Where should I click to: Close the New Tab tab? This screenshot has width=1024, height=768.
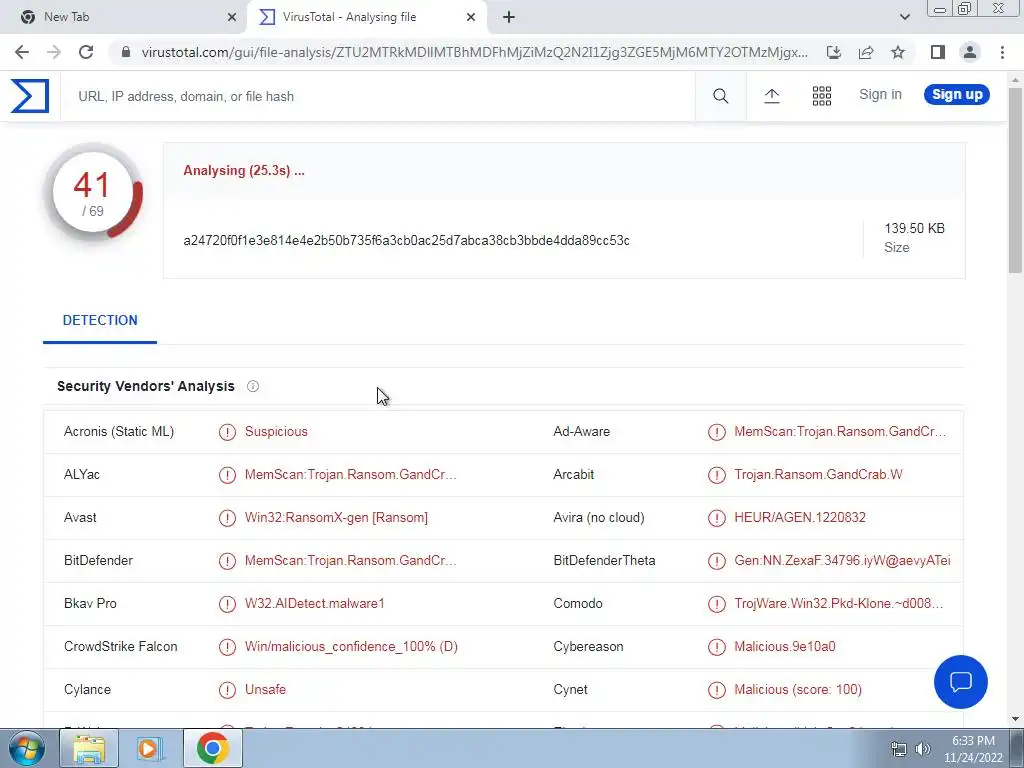pyautogui.click(x=232, y=17)
